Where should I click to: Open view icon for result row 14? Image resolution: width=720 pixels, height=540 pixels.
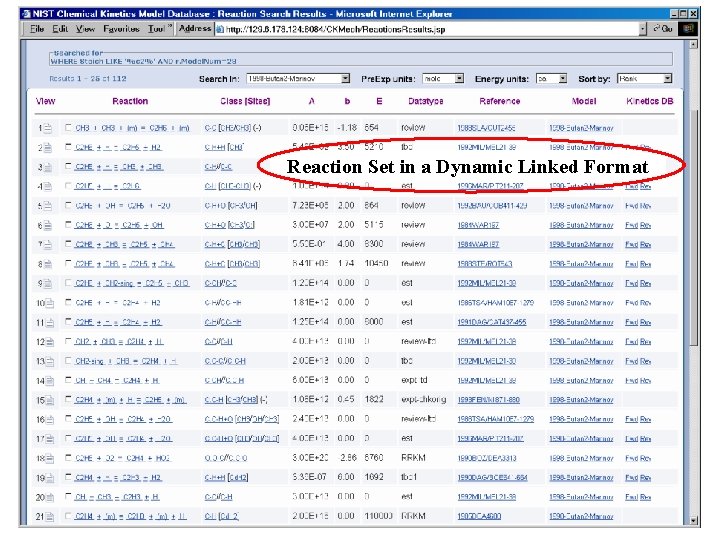[x=50, y=381]
